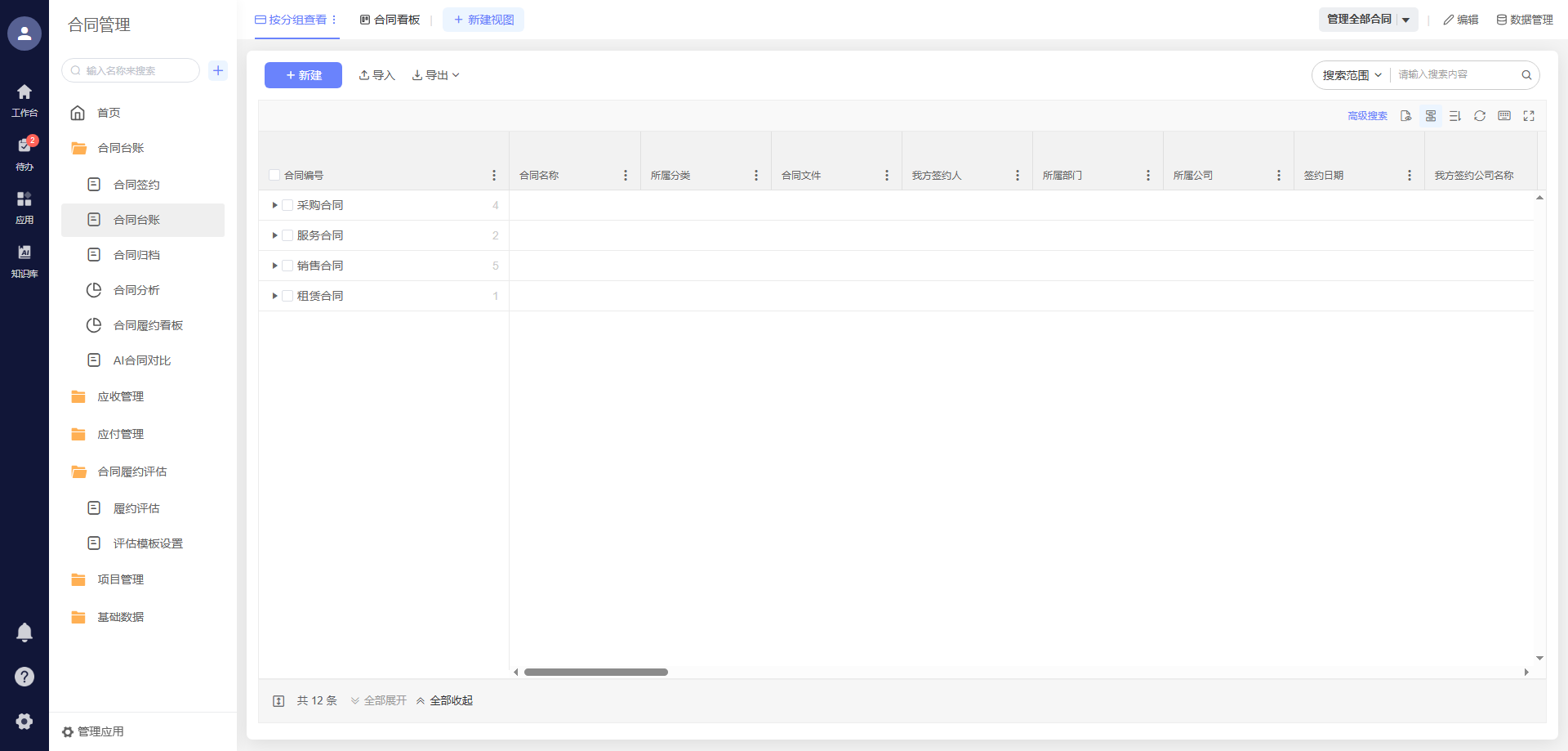1568x751 pixels.
Task: Click the keyboard shortcuts icon
Action: coord(1504,116)
